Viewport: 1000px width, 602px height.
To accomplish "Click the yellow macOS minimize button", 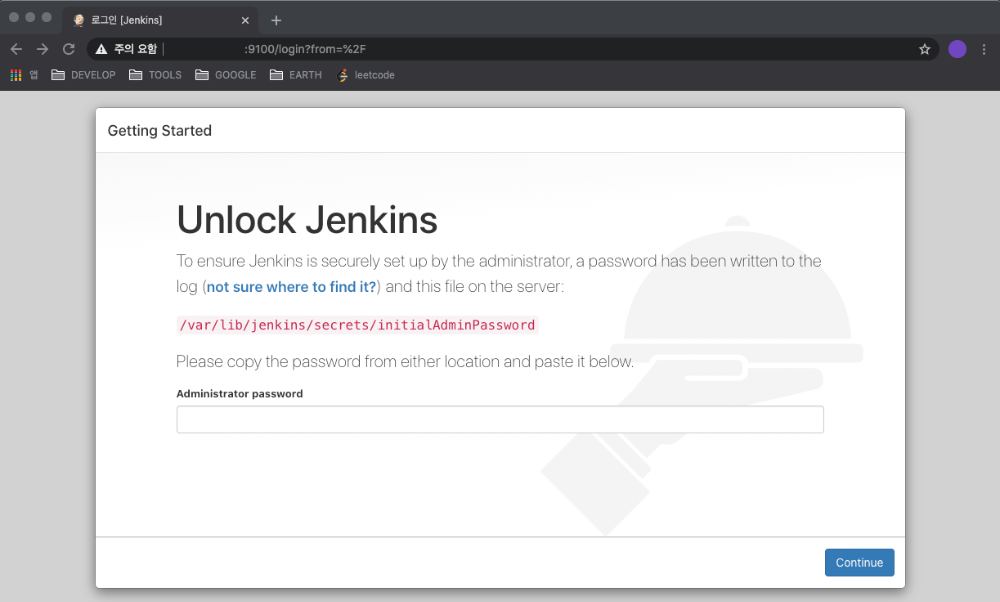I will 30,17.
